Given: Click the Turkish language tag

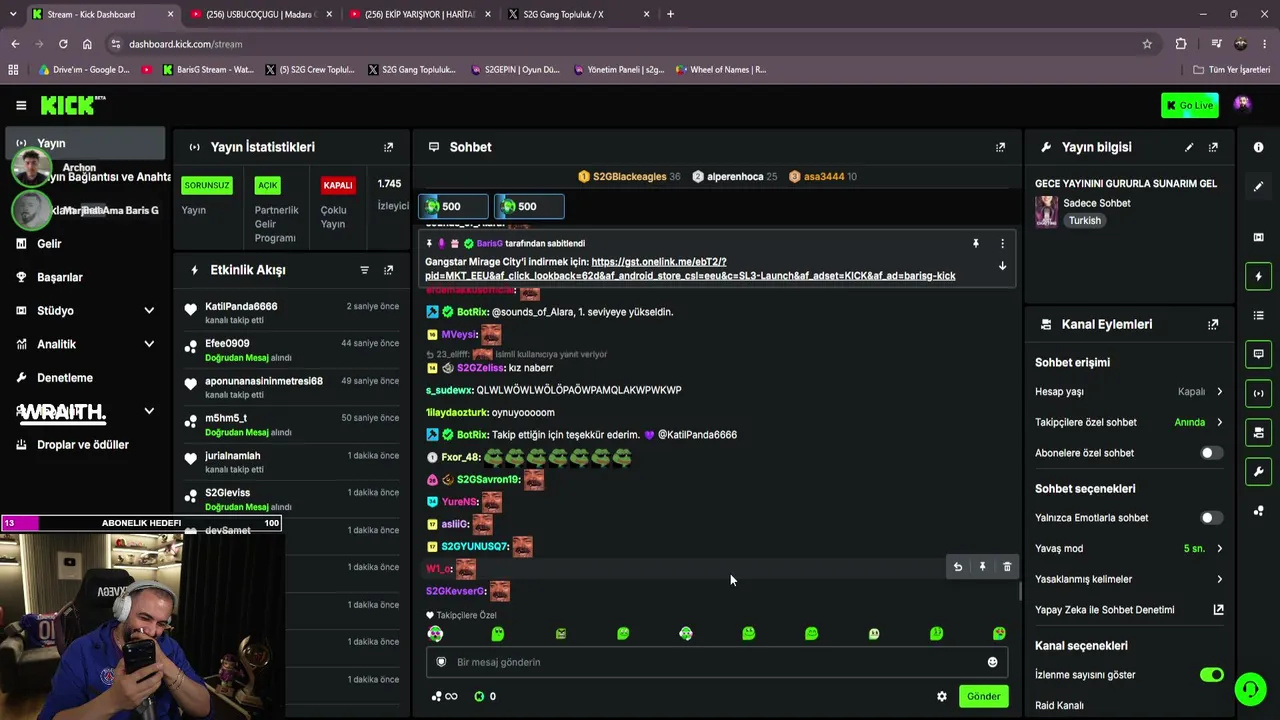Looking at the screenshot, I should pos(1084,221).
